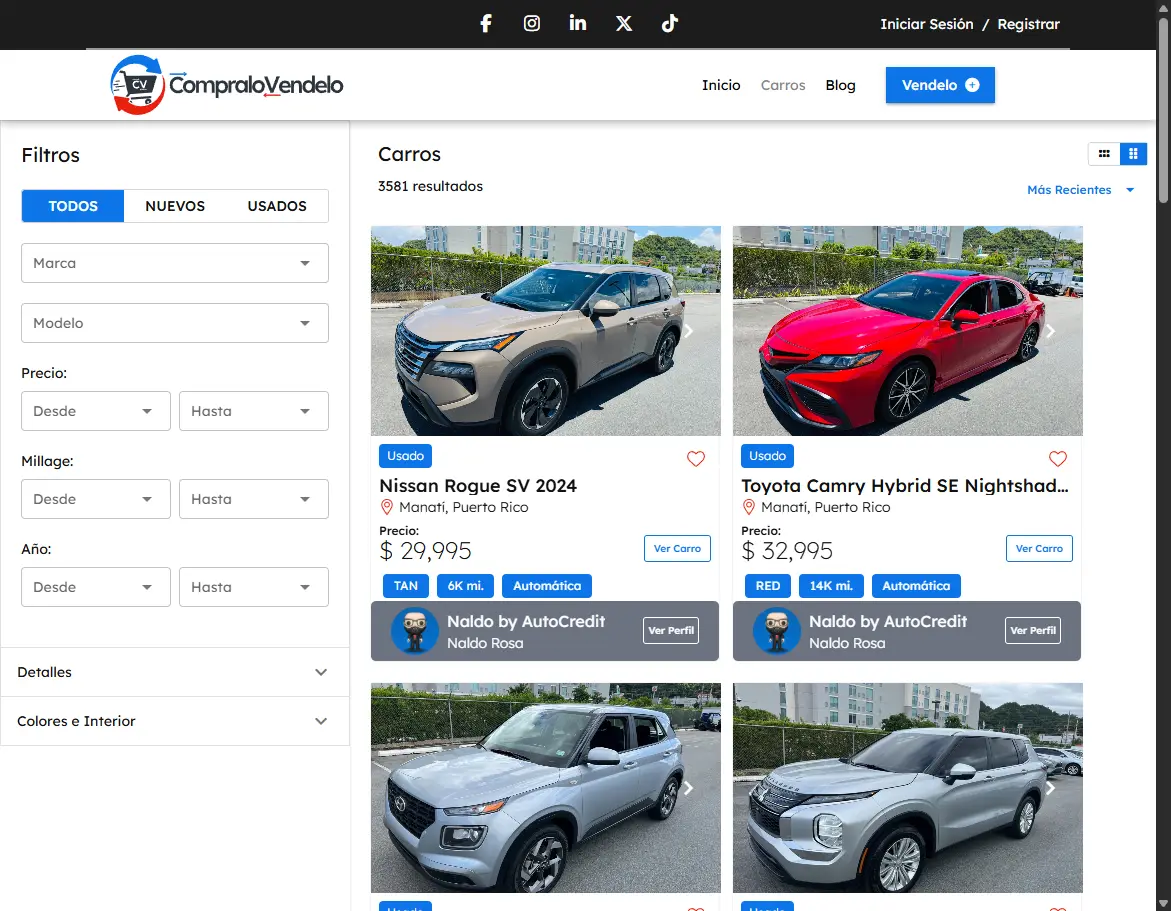Open the TikTok social link
This screenshot has width=1171, height=911.
tap(670, 24)
